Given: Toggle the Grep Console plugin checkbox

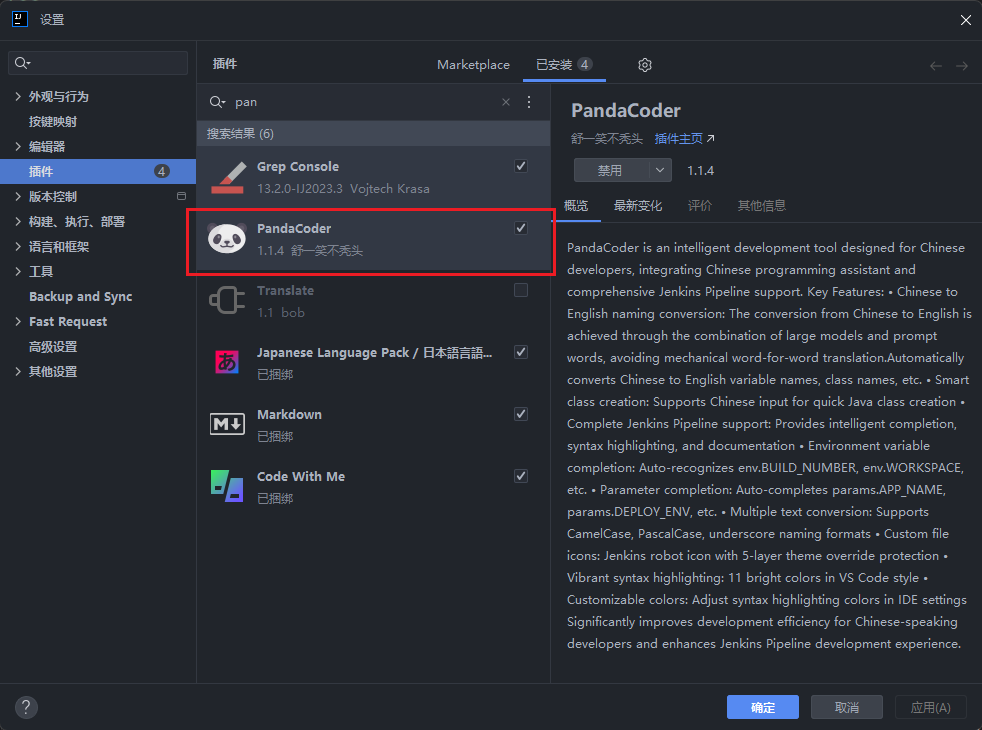Looking at the screenshot, I should click(520, 166).
